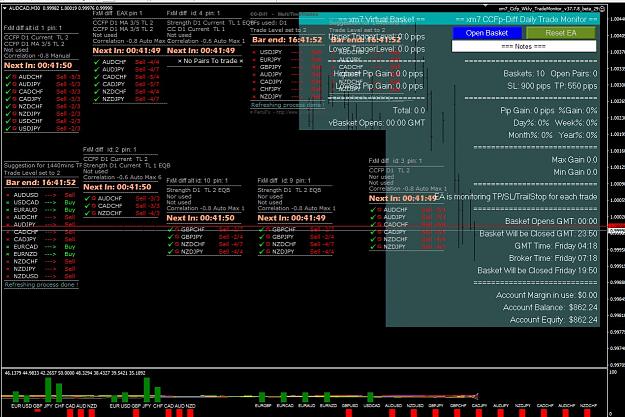This screenshot has width=625, height=417.
Task: Click green bar above EURNZD label in bottom indicator
Action: [327, 397]
